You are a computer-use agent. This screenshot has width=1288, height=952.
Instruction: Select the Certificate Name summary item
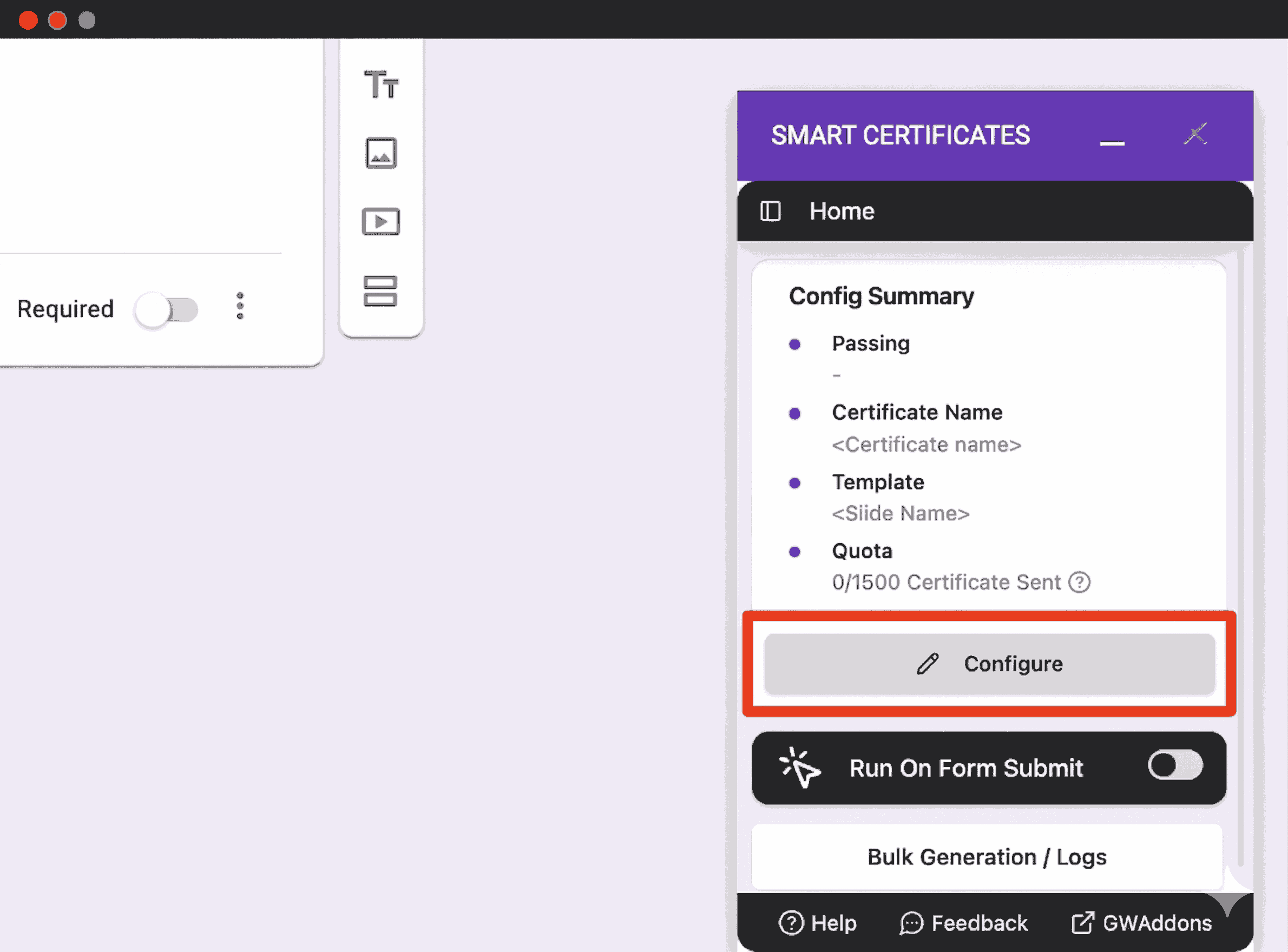click(x=917, y=413)
